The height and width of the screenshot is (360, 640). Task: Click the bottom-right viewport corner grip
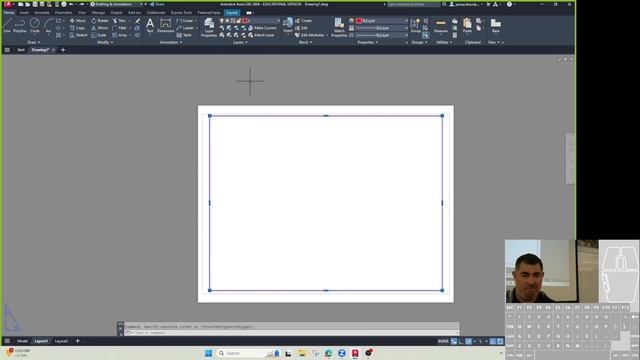pos(442,291)
